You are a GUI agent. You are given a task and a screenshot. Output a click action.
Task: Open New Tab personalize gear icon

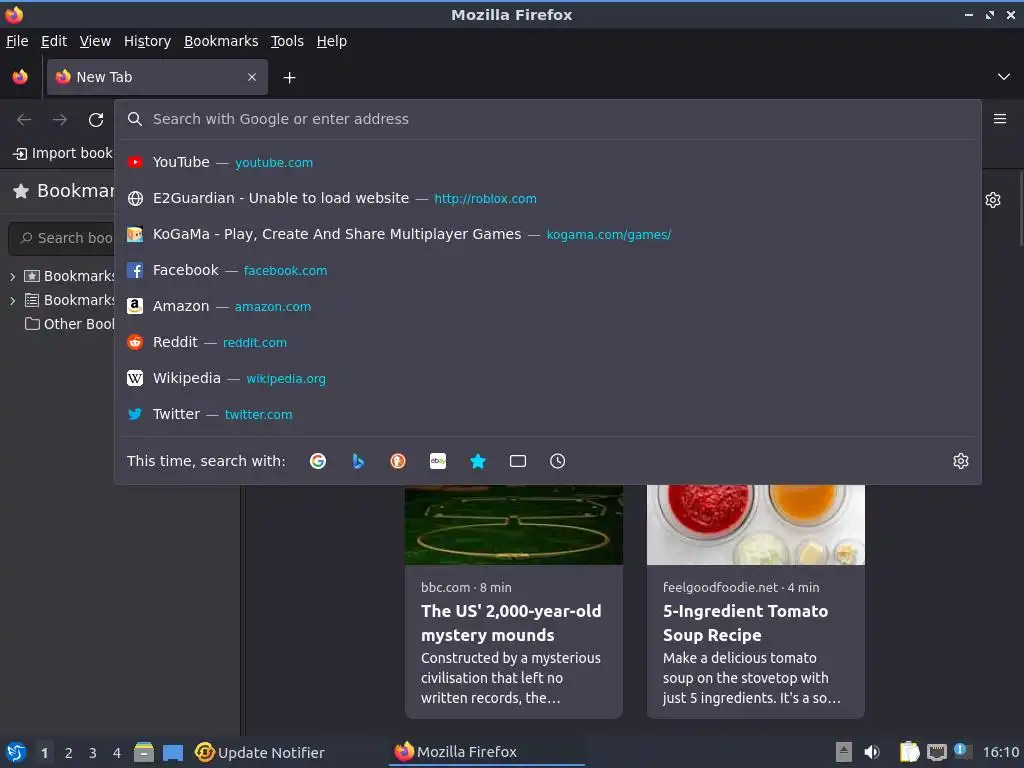[993, 200]
